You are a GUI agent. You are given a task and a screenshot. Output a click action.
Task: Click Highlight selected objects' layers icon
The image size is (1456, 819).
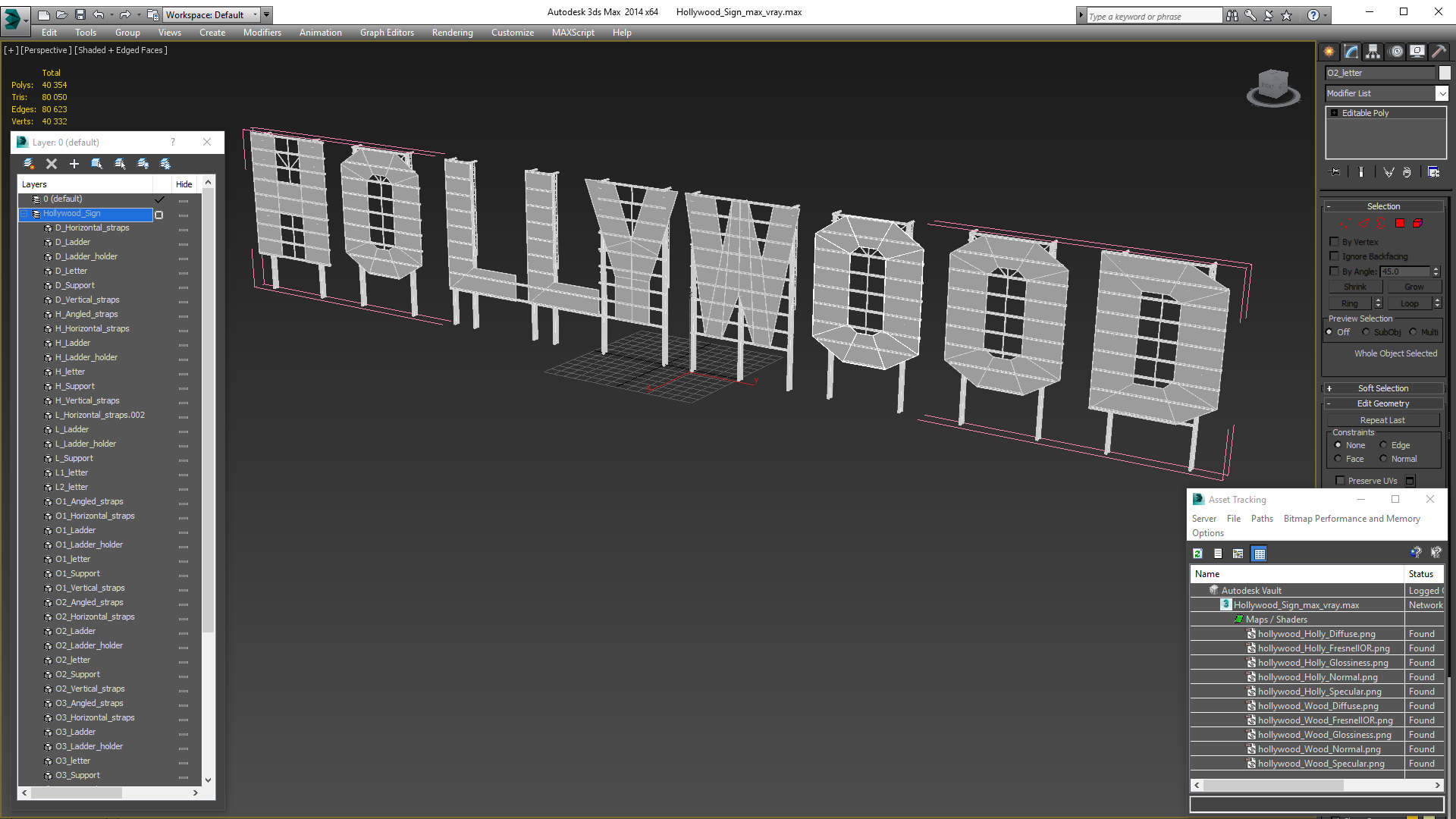point(120,164)
